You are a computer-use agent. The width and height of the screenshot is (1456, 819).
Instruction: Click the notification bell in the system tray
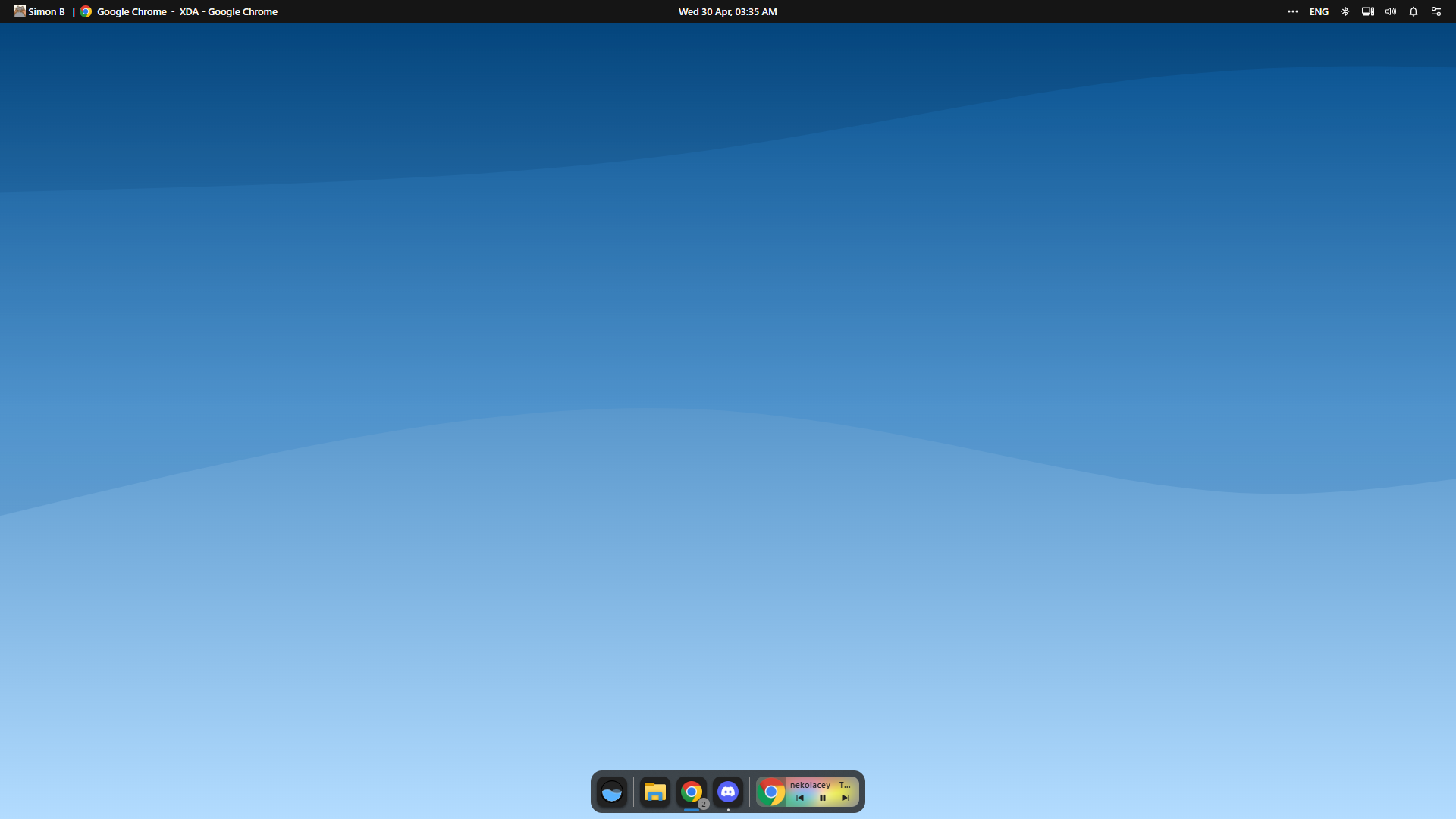pos(1413,11)
